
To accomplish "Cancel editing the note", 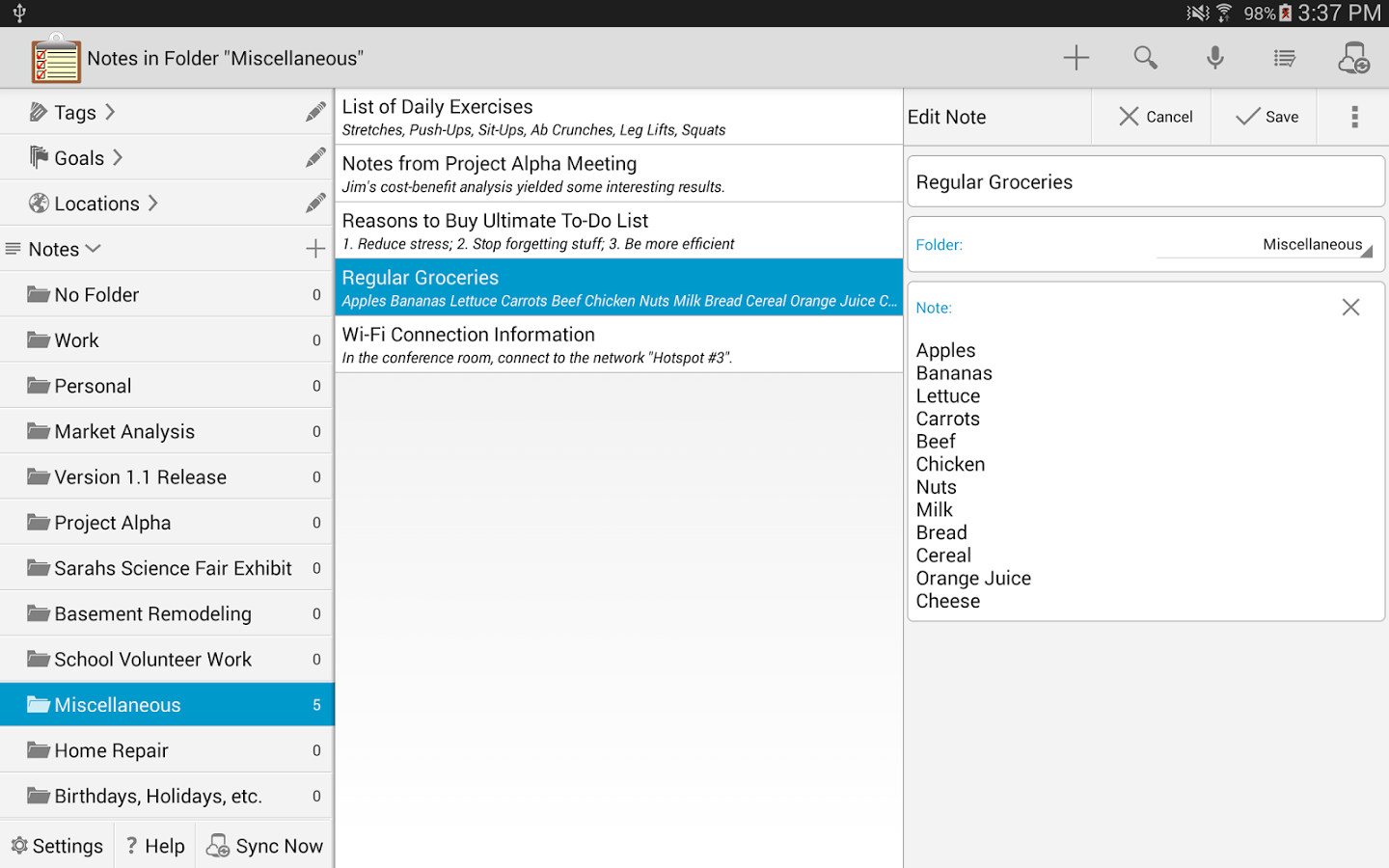I will pos(1154,117).
